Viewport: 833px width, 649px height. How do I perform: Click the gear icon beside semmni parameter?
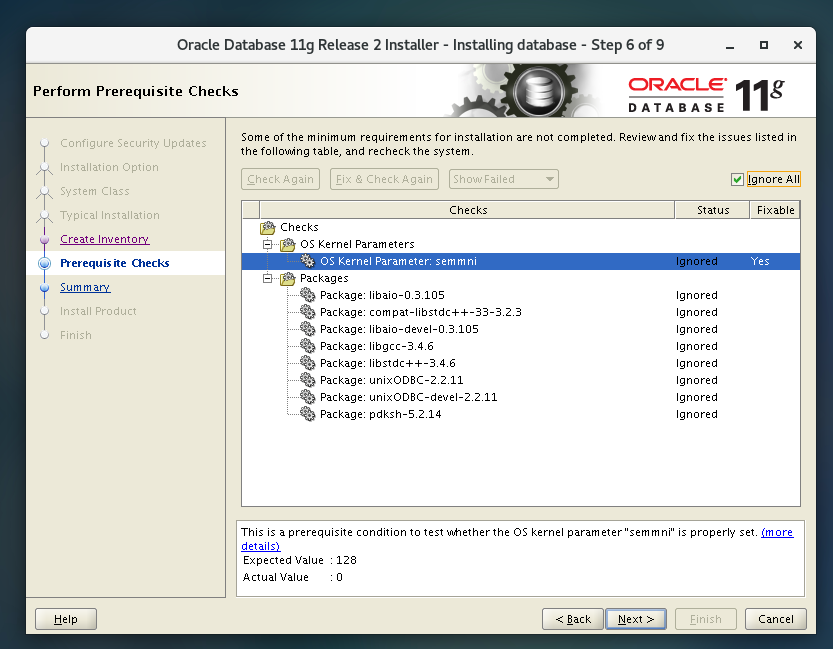pyautogui.click(x=308, y=261)
